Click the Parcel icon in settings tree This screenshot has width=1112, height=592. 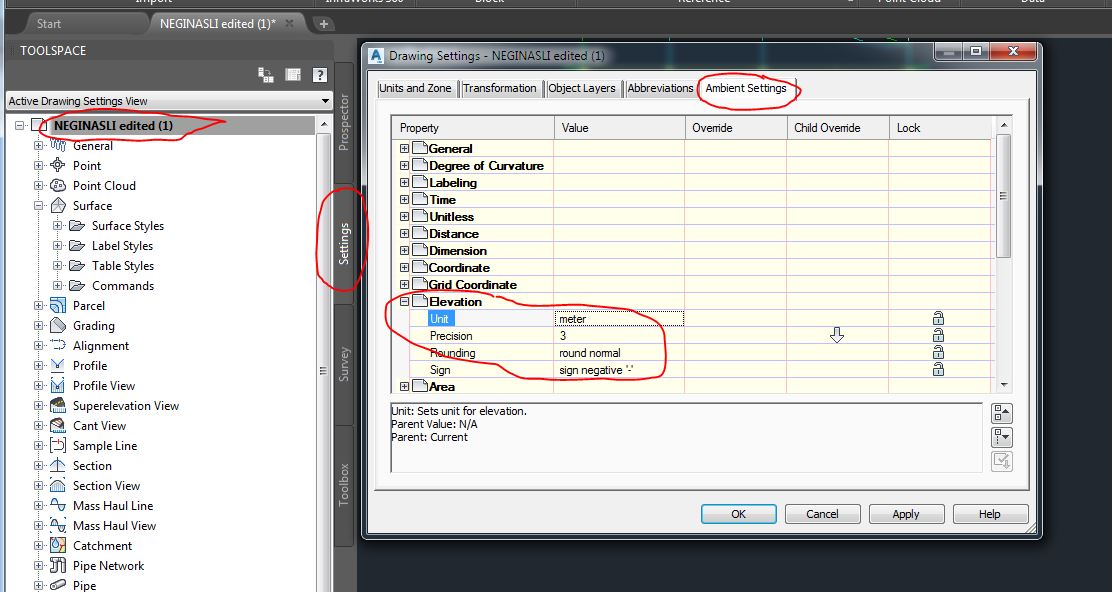tap(57, 306)
